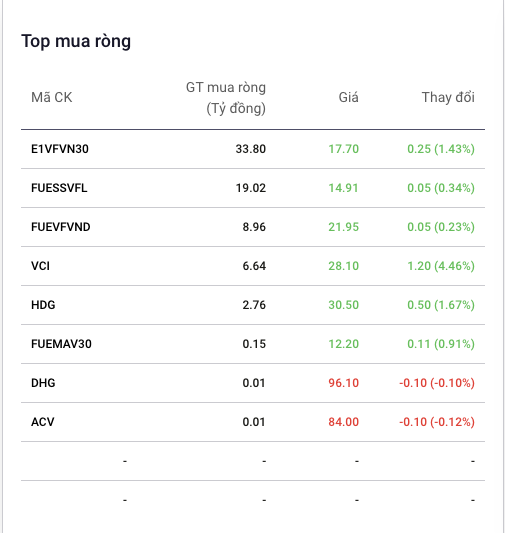Open the FUESSVFL ticker symbol
505x533 pixels.
click(59, 188)
